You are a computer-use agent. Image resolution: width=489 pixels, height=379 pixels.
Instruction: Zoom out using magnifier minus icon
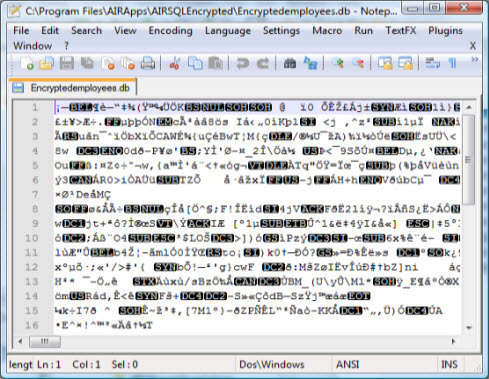(358, 63)
